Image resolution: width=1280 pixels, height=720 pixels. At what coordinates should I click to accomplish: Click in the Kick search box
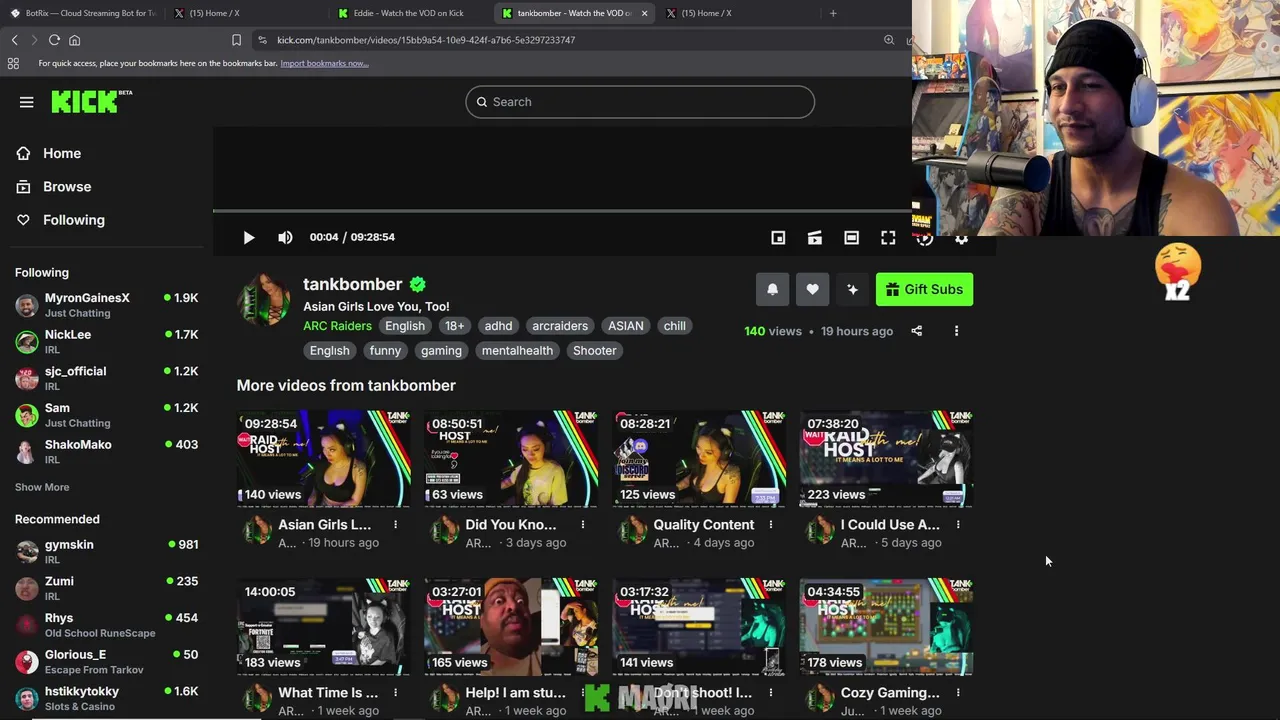pos(640,102)
